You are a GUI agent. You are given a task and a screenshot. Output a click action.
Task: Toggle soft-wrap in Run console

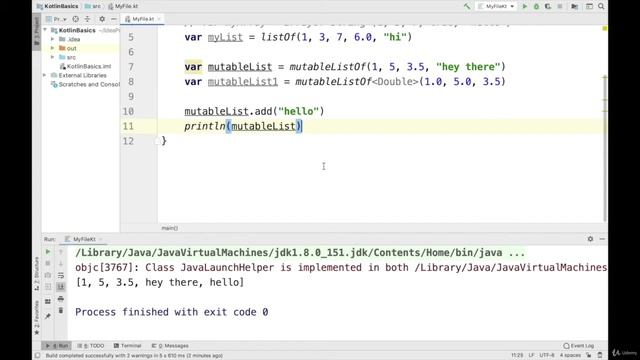(x=61, y=275)
